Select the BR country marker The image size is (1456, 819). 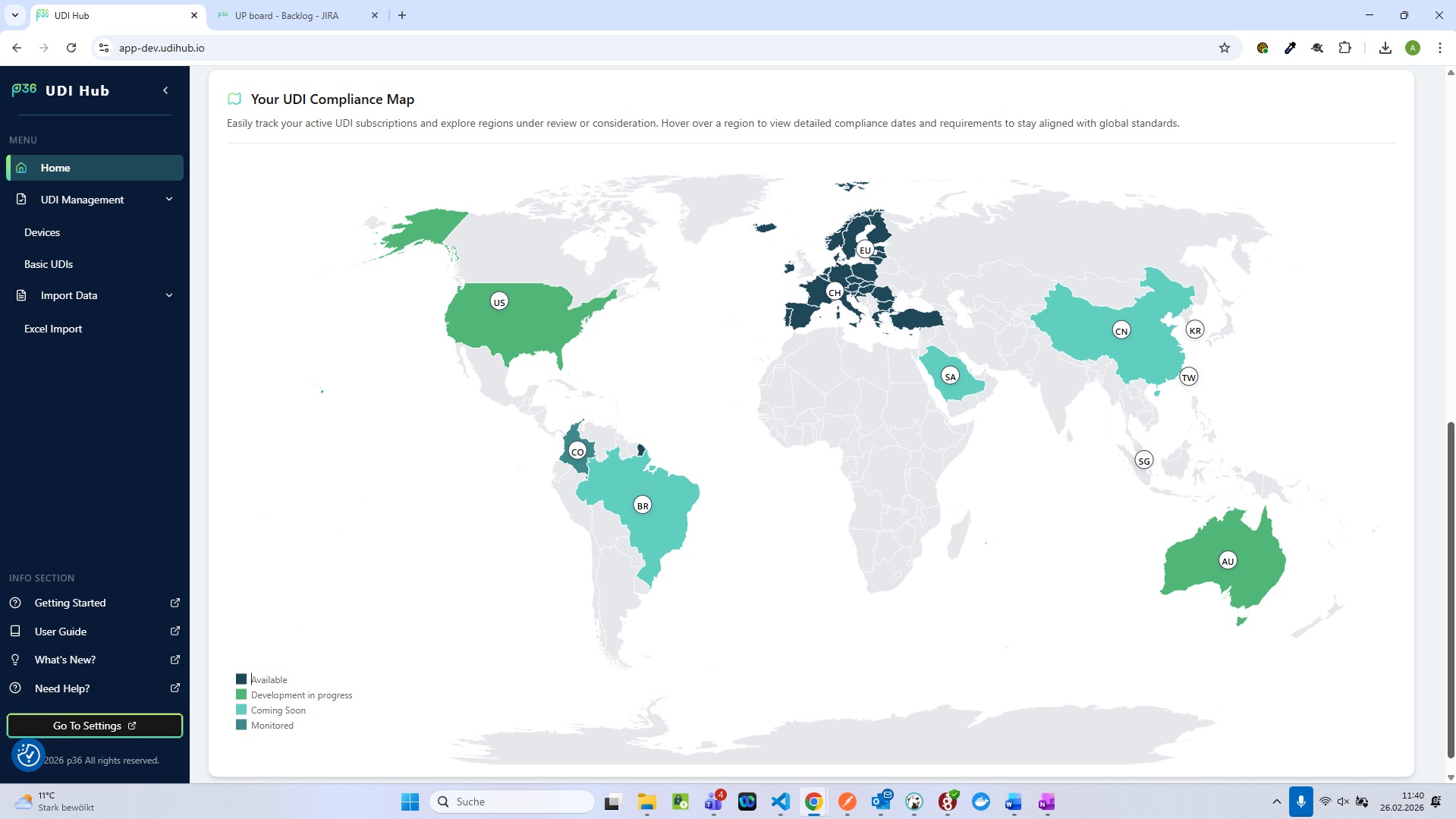tap(642, 506)
